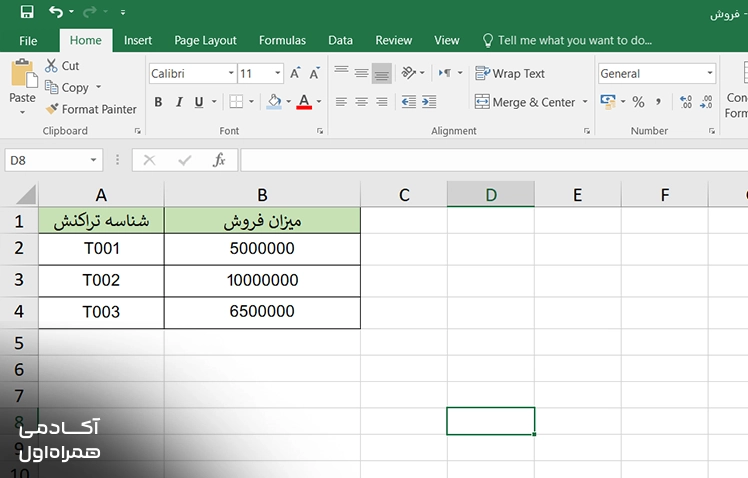This screenshot has width=748, height=478.
Task: Switch to the Page Layout tab
Action: click(x=205, y=41)
